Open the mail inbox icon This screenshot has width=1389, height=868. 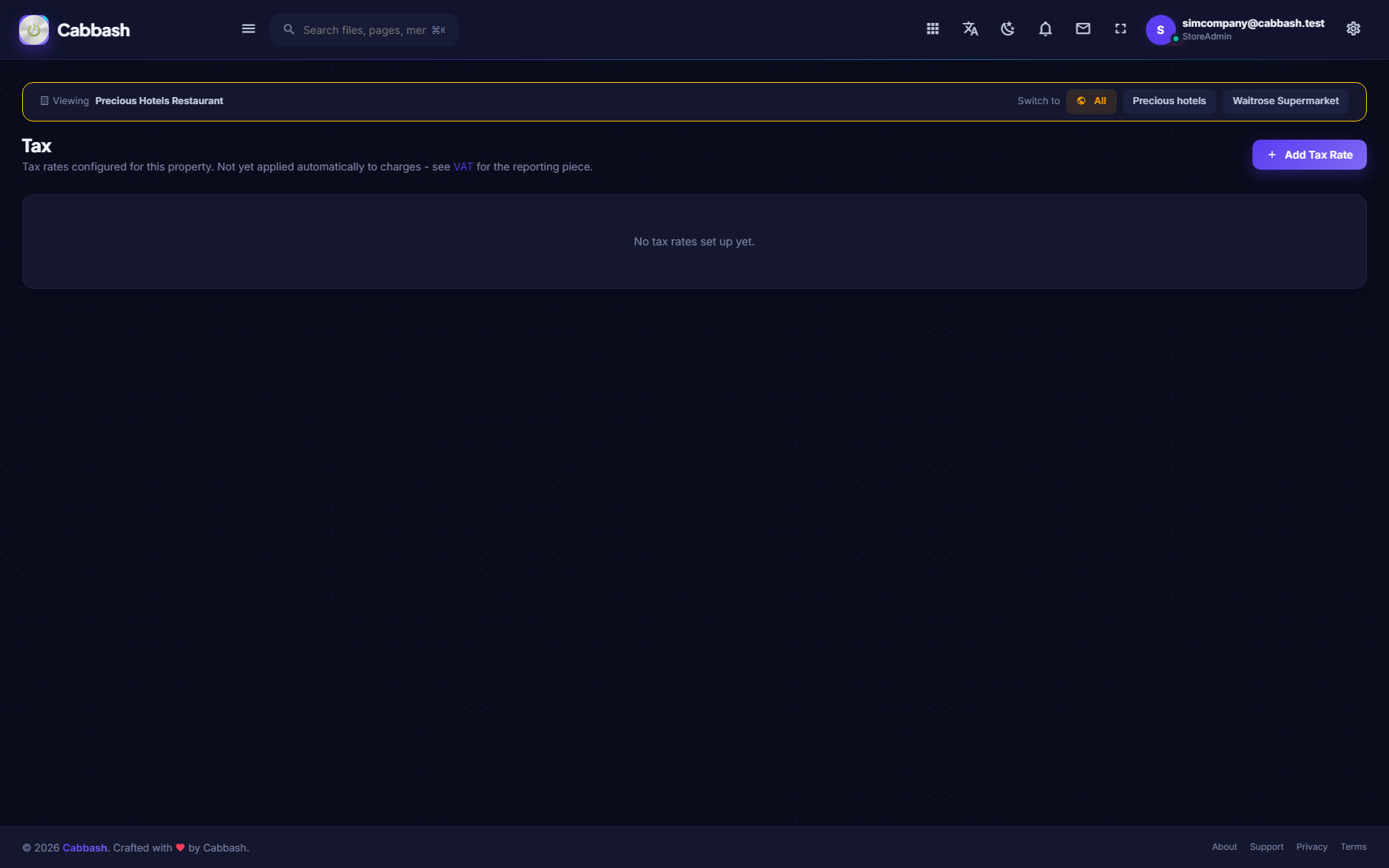[1084, 29]
